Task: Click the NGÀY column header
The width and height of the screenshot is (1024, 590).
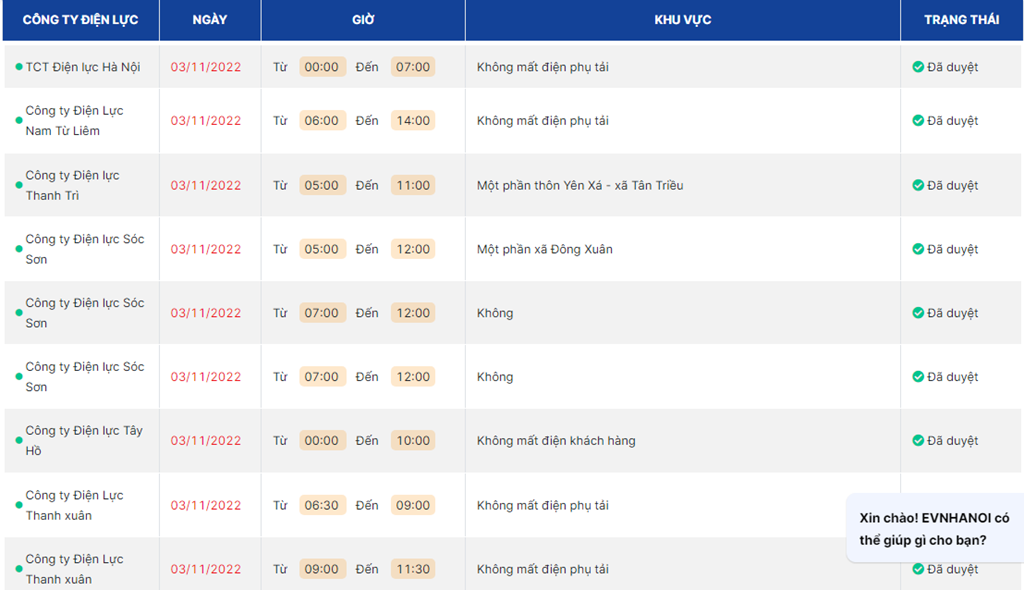Action: [210, 20]
